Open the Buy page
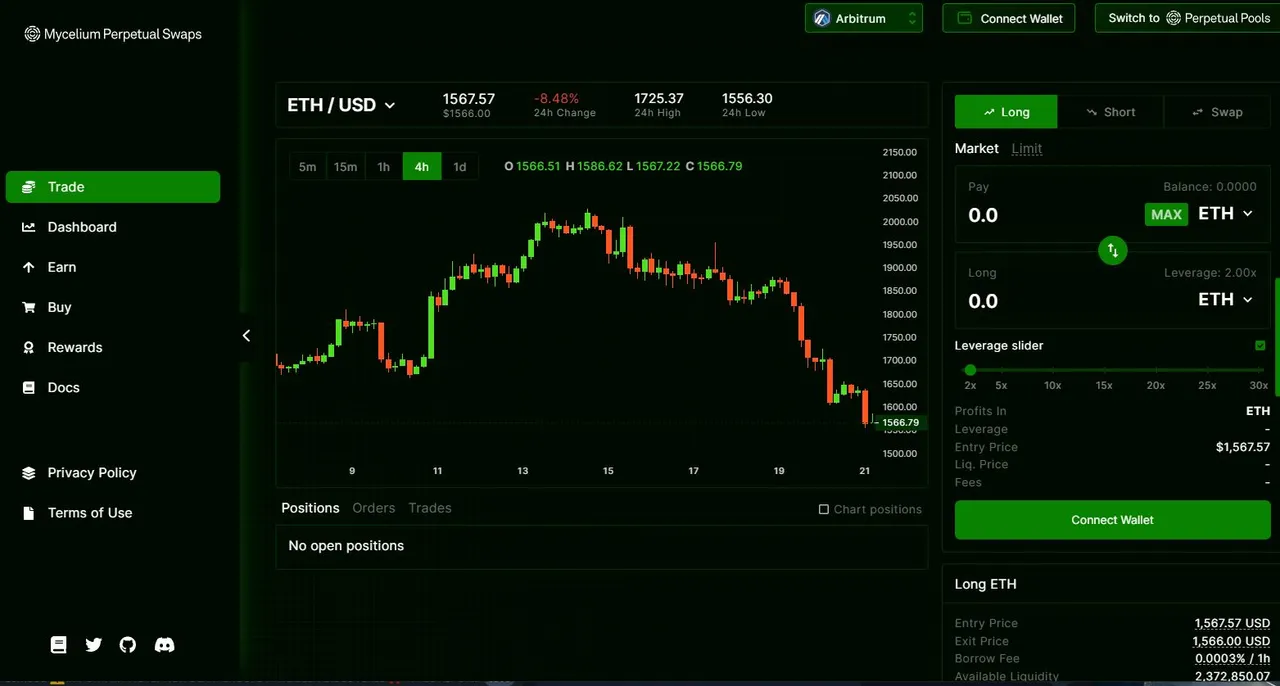 click(x=47, y=307)
